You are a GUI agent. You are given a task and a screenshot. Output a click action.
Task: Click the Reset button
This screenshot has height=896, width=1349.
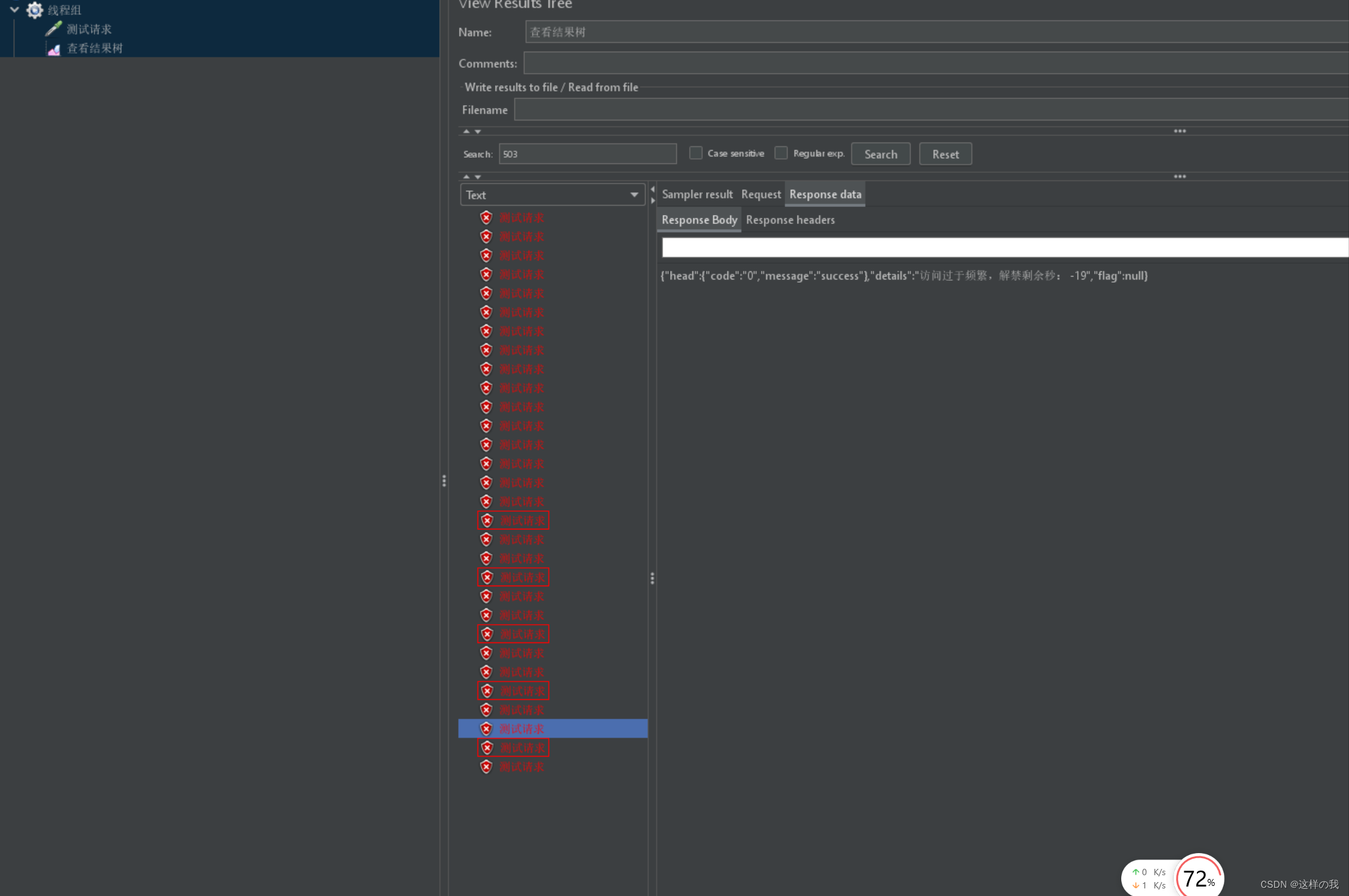click(x=945, y=154)
